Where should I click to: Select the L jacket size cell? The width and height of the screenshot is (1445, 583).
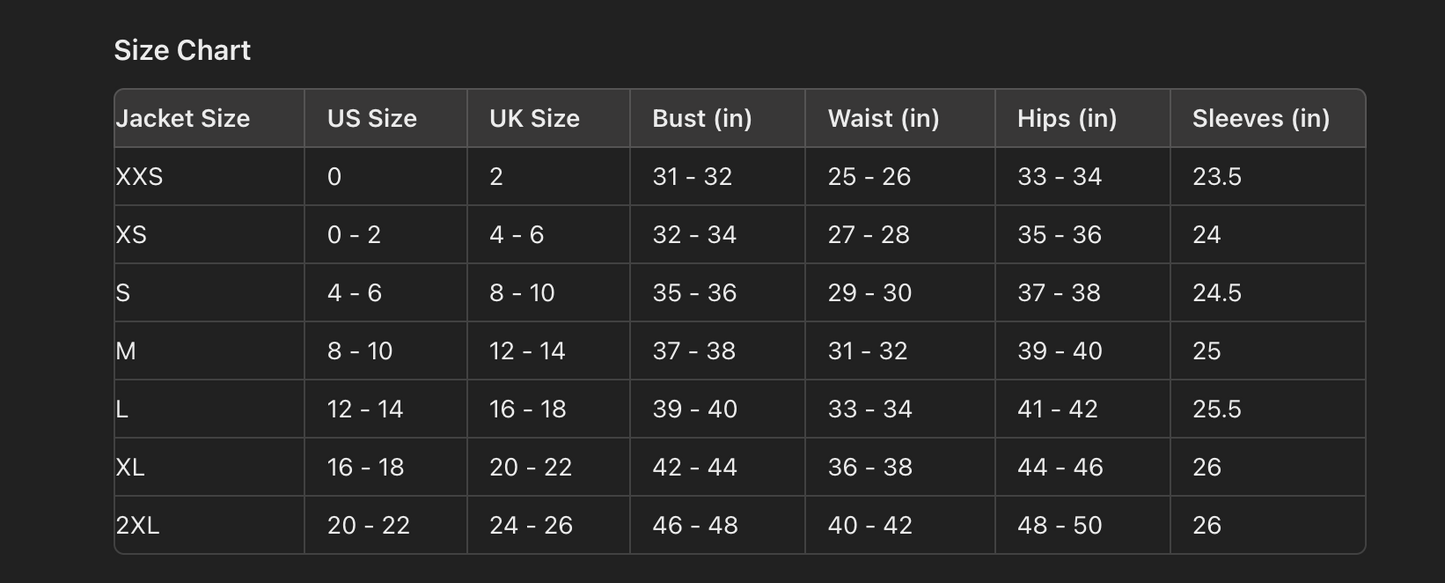pyautogui.click(x=122, y=409)
